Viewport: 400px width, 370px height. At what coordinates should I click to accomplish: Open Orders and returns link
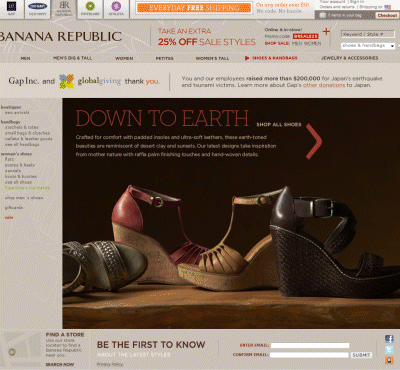(x=336, y=7)
